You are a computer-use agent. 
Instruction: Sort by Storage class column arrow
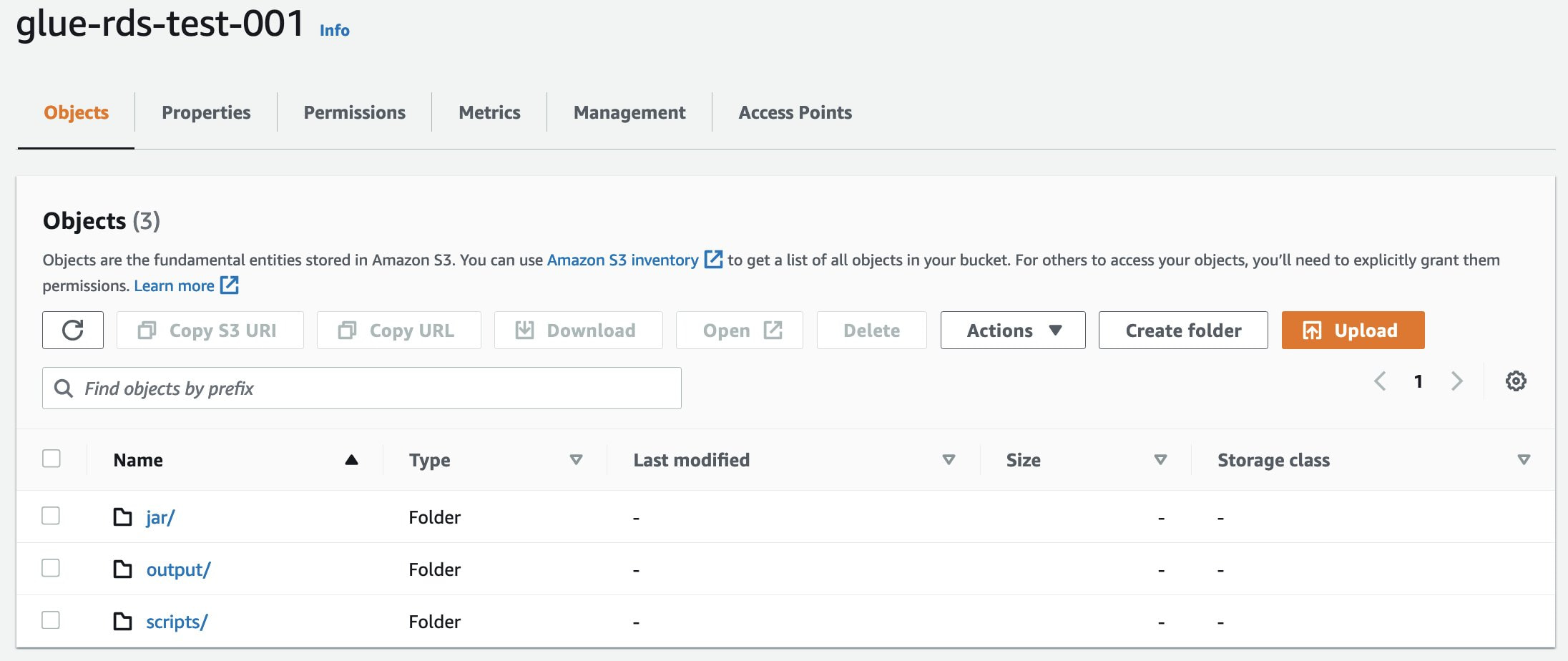(1524, 460)
